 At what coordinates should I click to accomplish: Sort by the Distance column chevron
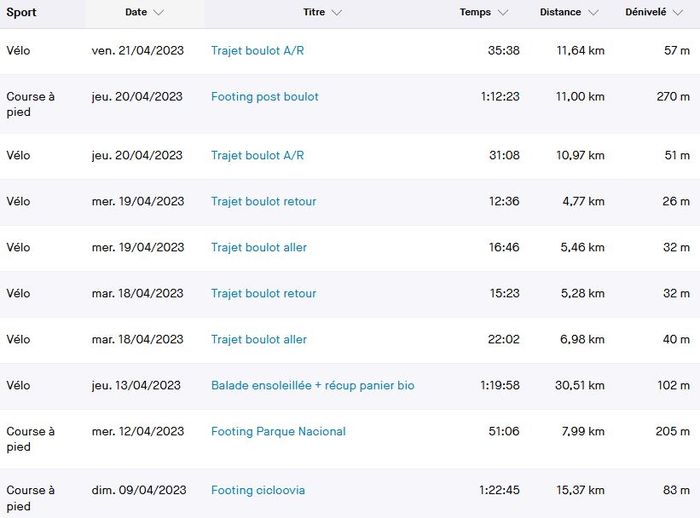click(593, 13)
